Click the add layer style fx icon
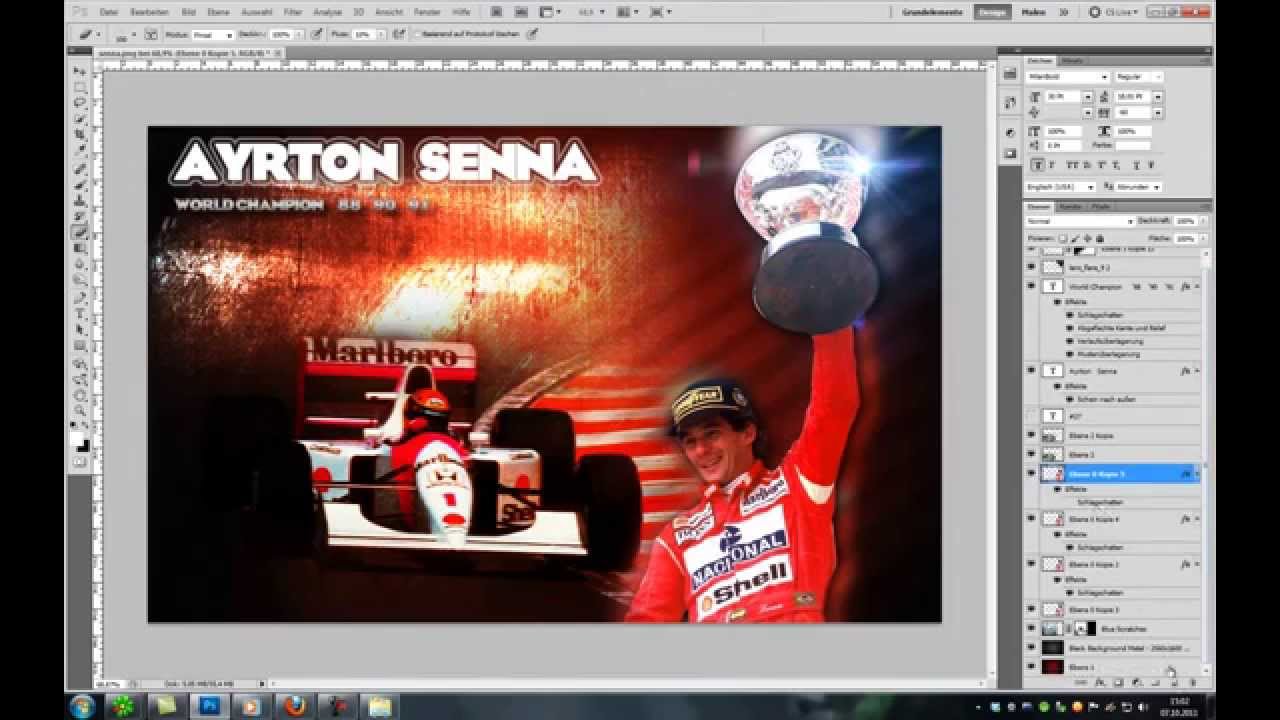This screenshot has height=720, width=1280. pos(1099,682)
